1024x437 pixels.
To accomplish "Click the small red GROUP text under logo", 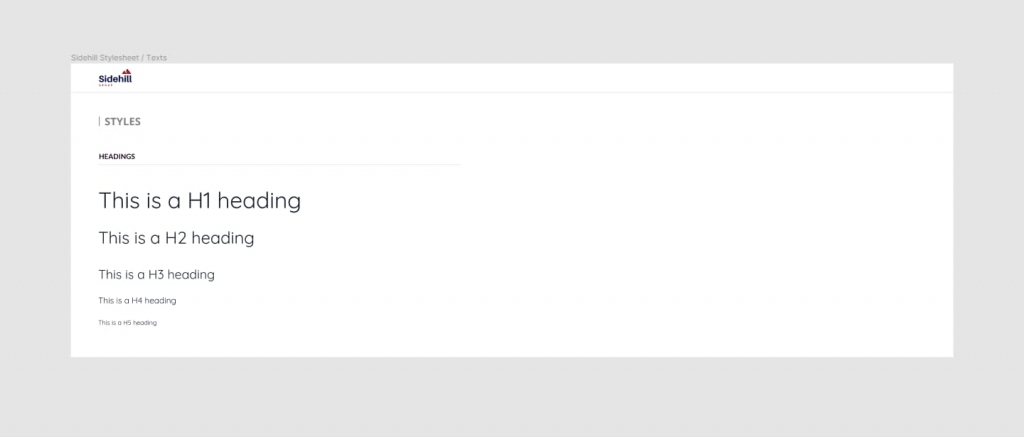I will [x=106, y=85].
